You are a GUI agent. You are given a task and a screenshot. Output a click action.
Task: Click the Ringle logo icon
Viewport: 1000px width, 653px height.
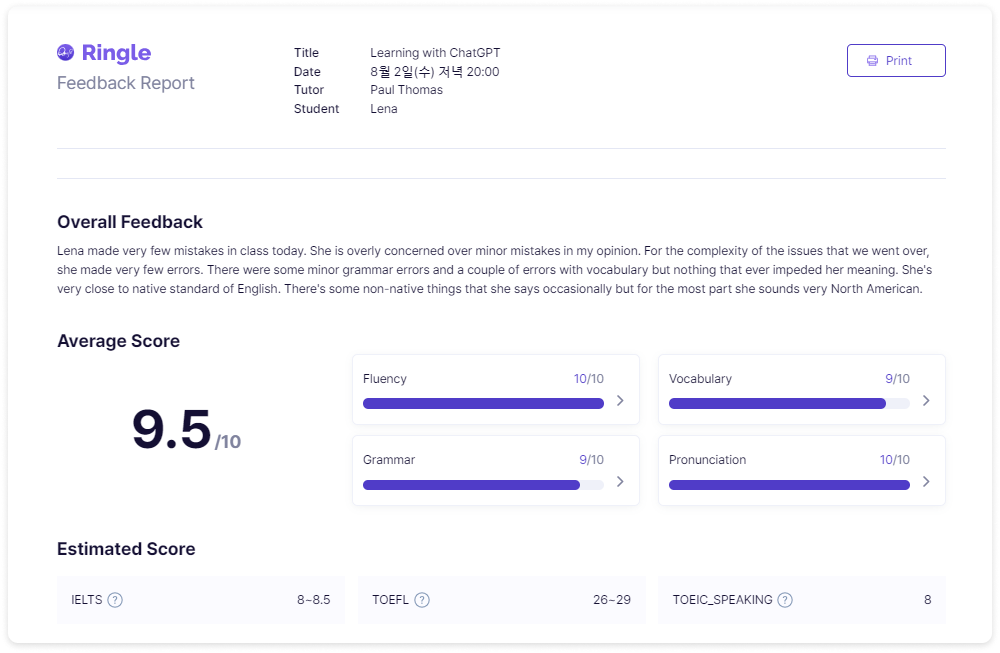[x=66, y=52]
